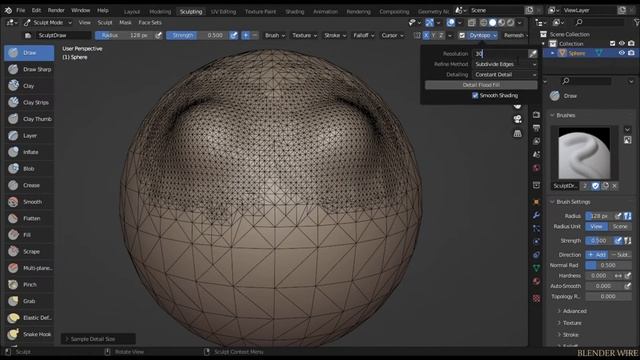The height and width of the screenshot is (360, 640).
Task: Switch to material preview shading
Action: pyautogui.click(x=502, y=23)
